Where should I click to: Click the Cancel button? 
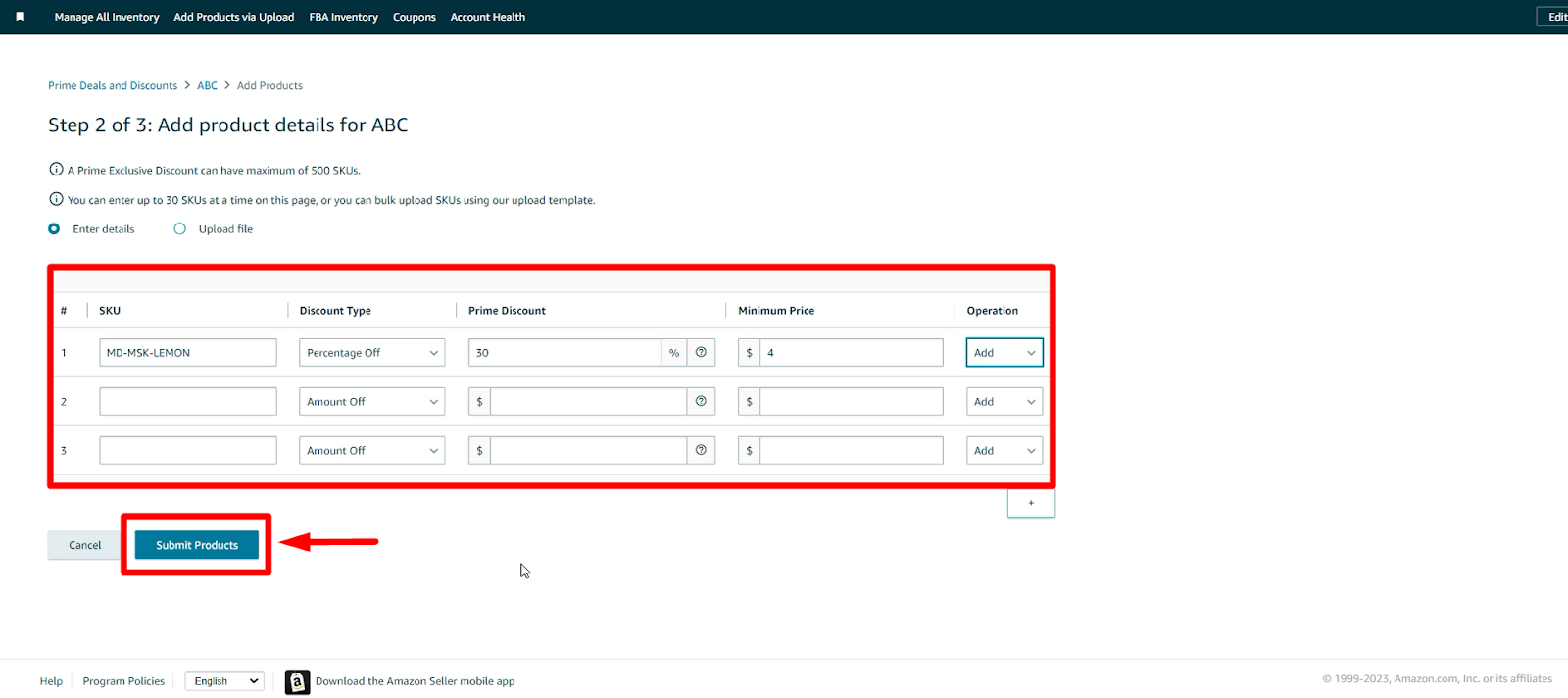(x=84, y=545)
